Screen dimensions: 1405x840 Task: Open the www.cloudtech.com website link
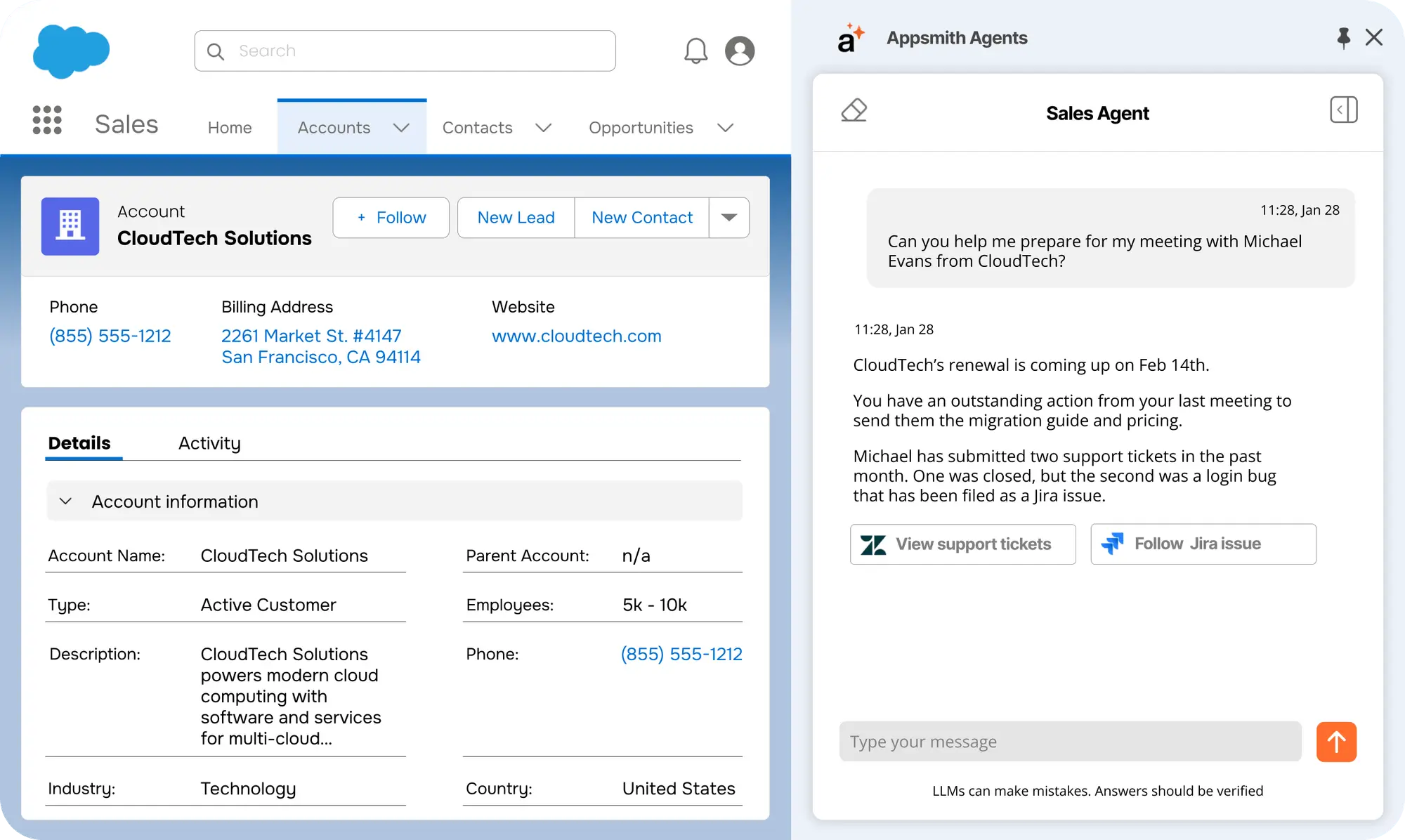[576, 336]
